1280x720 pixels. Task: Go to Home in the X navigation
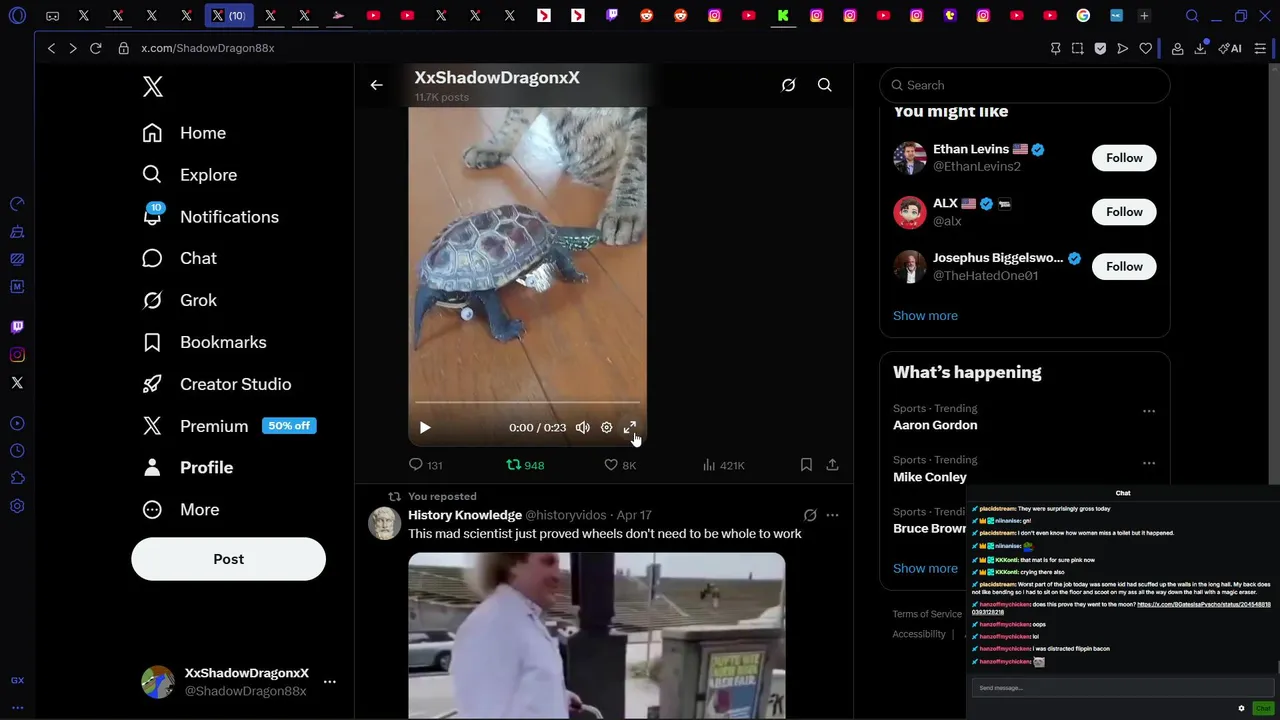(184, 133)
